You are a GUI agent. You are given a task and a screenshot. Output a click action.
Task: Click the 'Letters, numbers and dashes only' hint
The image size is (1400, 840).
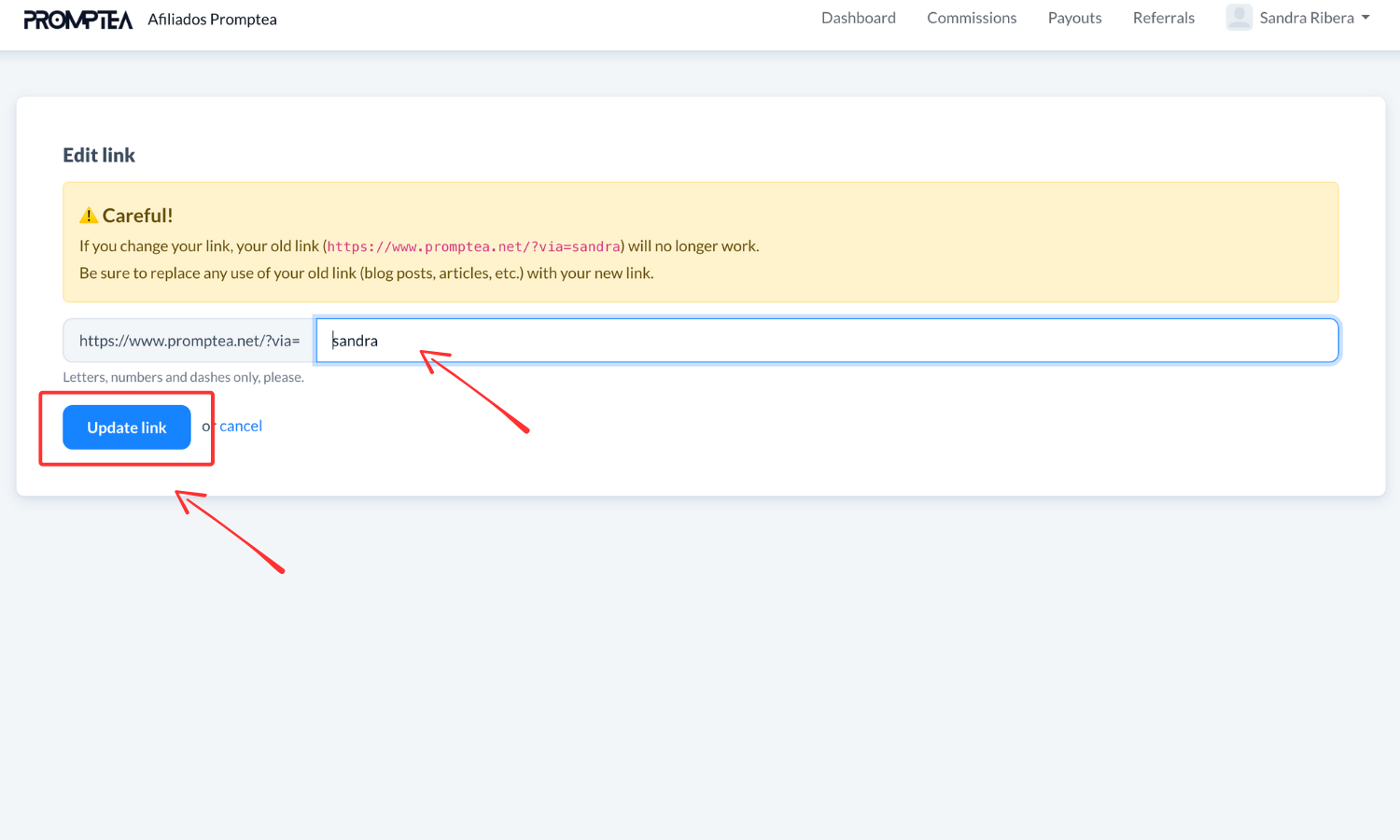click(x=183, y=377)
